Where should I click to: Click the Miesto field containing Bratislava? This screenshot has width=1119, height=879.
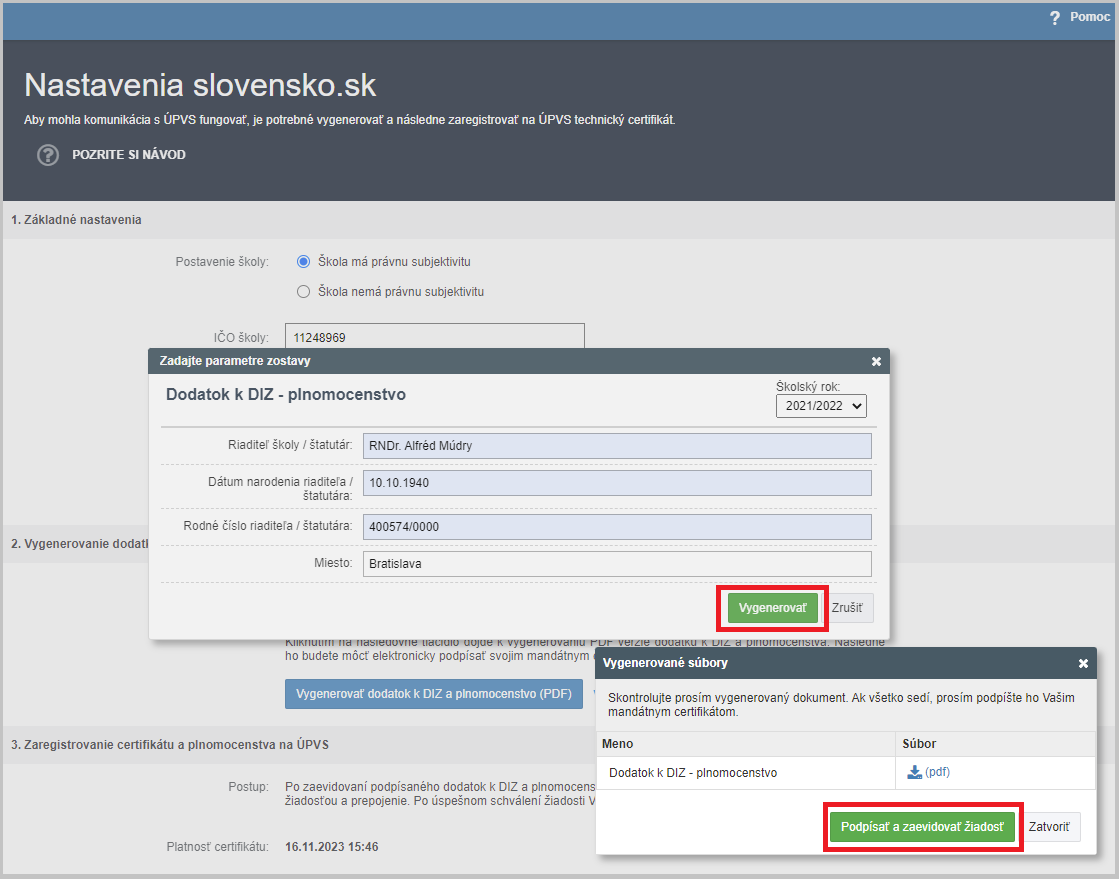pyautogui.click(x=616, y=563)
